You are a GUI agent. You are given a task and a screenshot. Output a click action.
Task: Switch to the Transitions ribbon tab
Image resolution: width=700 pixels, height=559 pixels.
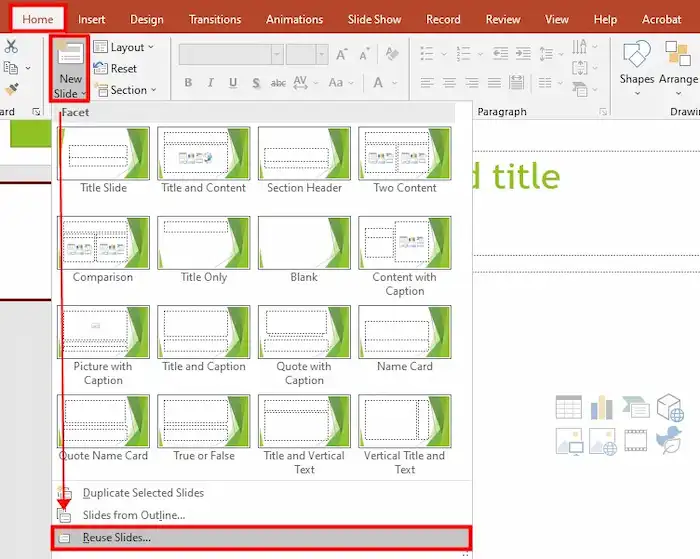(x=215, y=19)
